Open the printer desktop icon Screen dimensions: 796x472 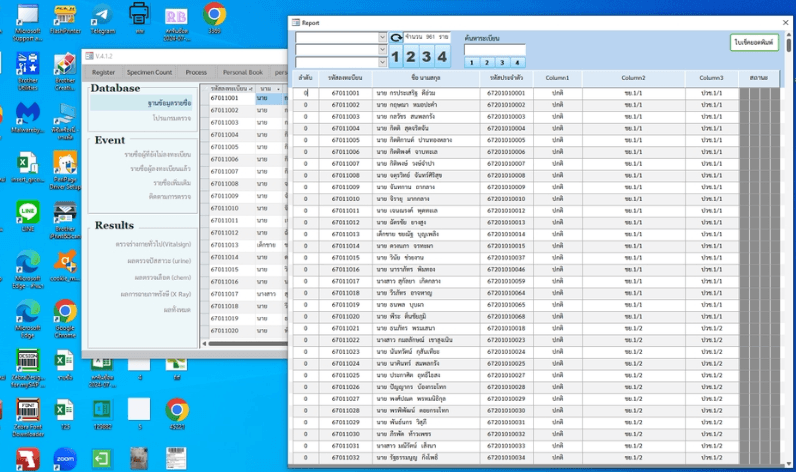(x=139, y=18)
